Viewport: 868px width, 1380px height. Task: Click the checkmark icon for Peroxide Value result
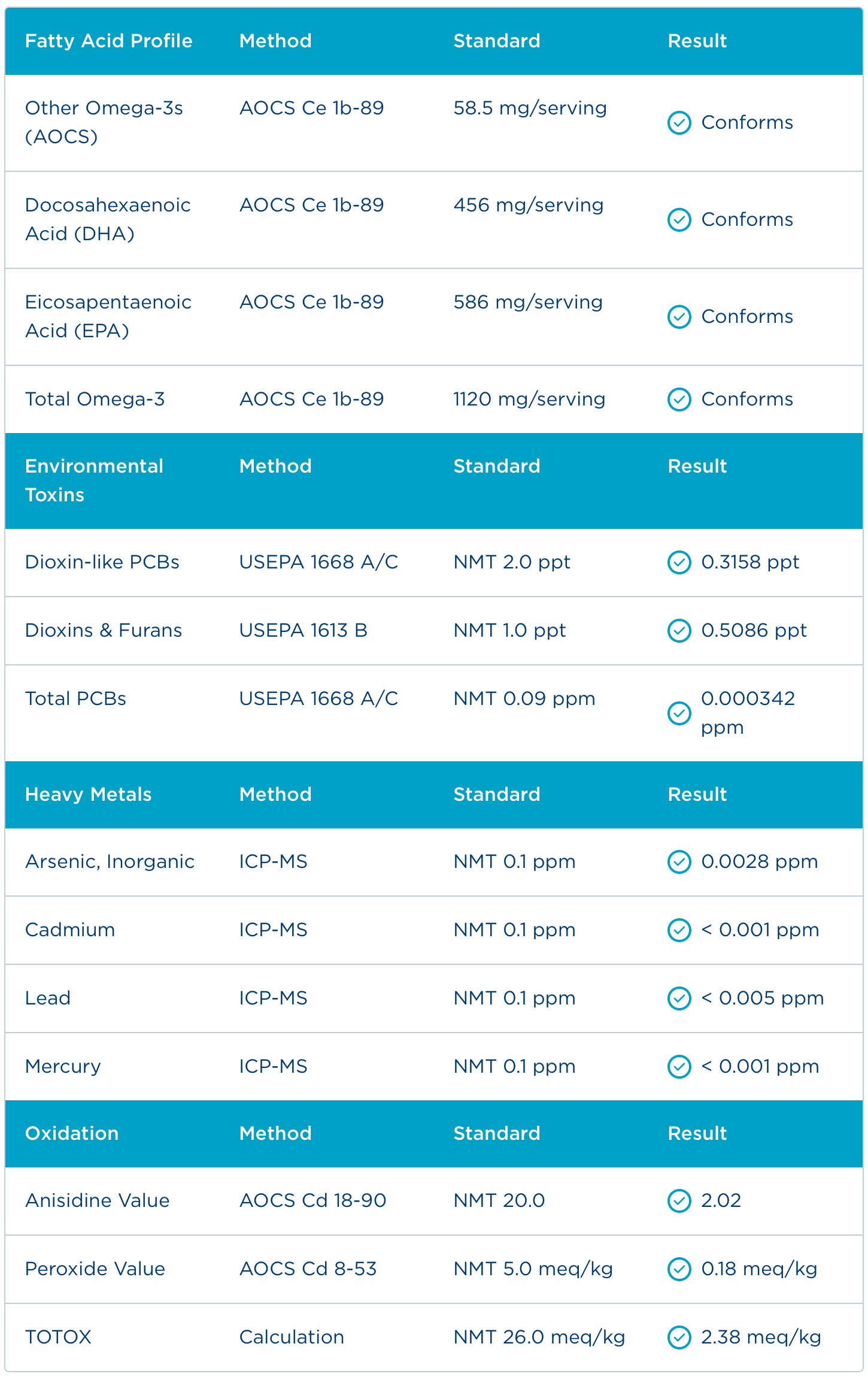(x=679, y=1269)
